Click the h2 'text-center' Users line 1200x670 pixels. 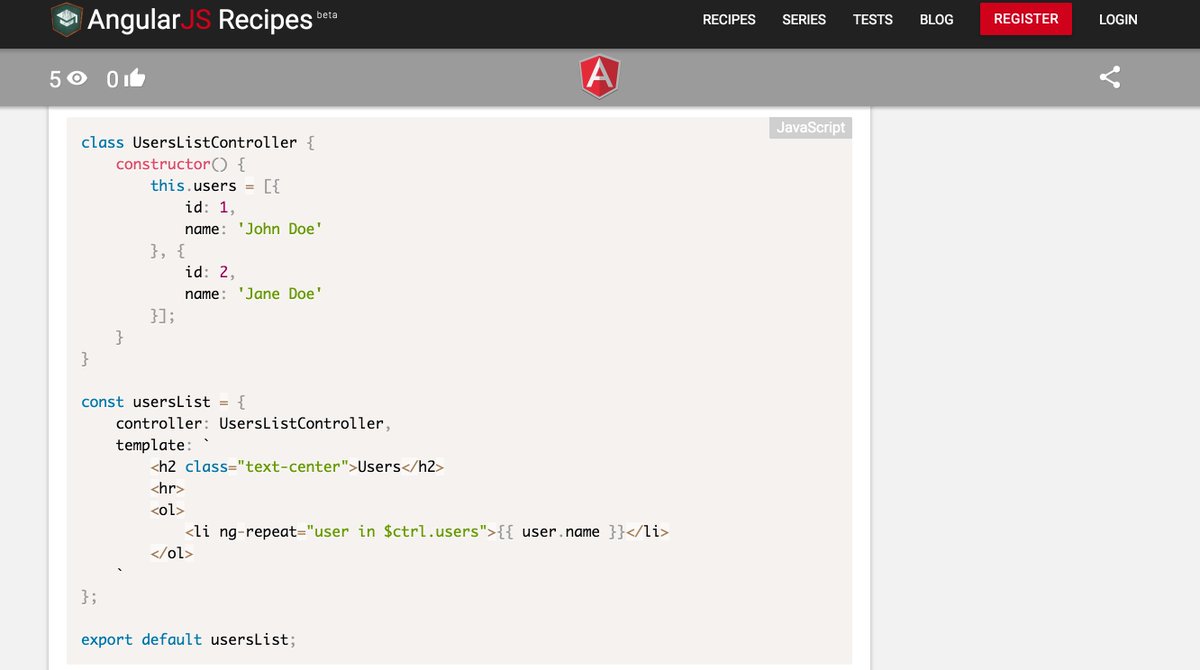pos(297,467)
